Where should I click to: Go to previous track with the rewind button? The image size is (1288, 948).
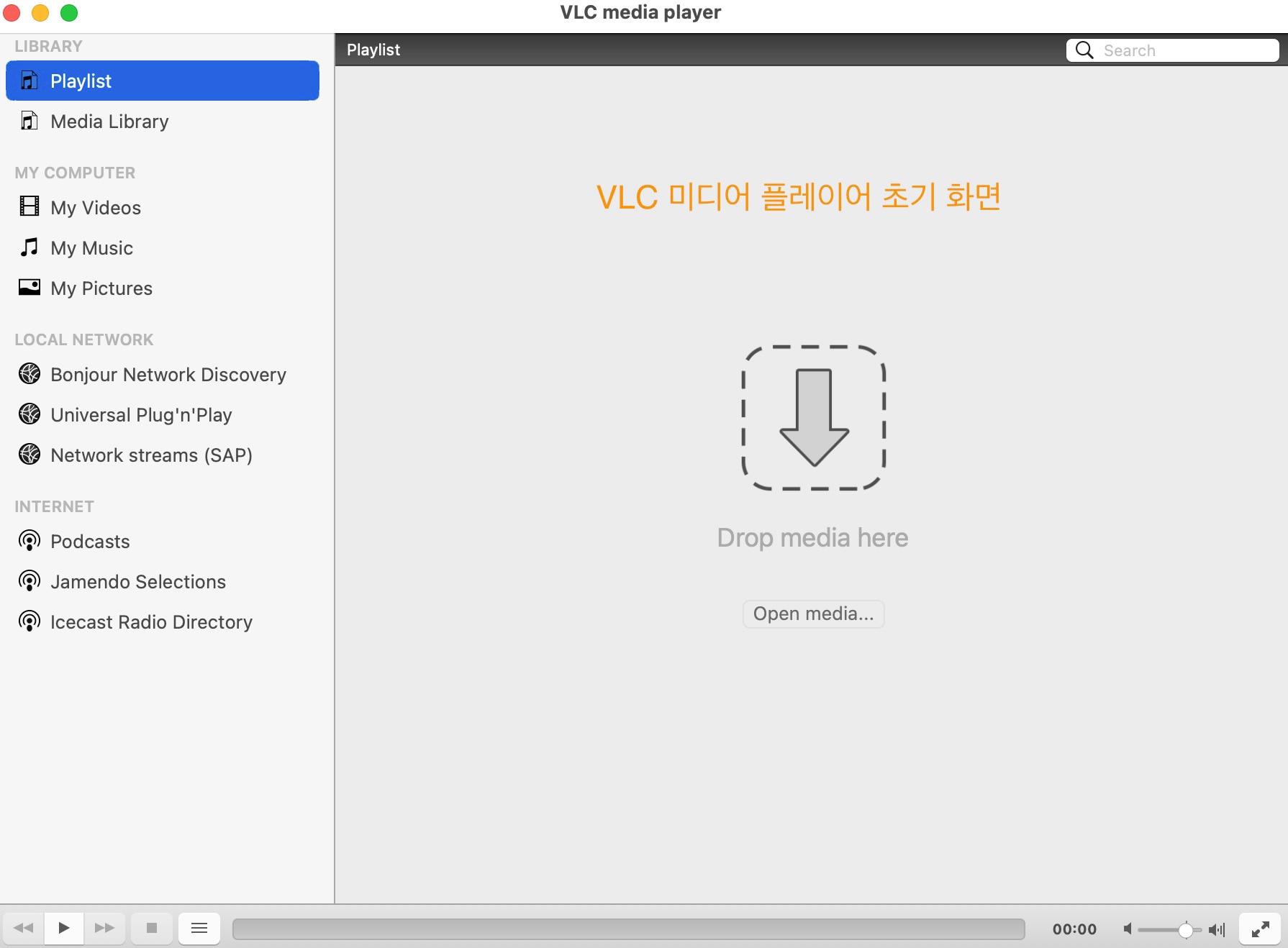click(x=24, y=928)
